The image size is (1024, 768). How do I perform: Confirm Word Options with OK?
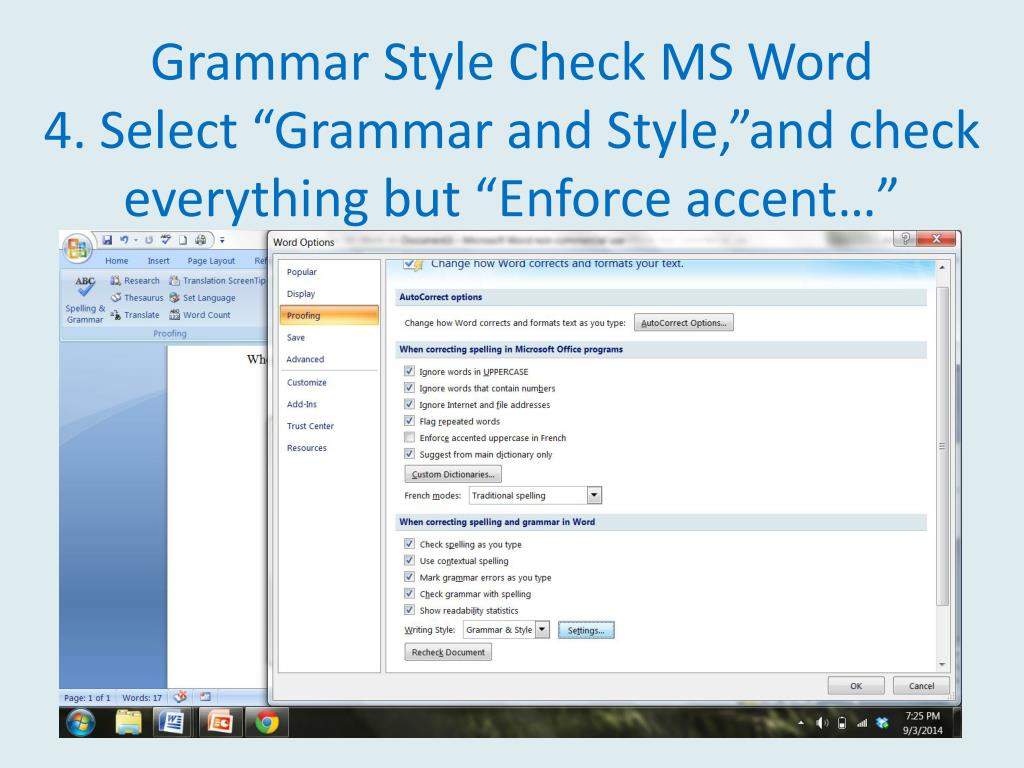click(856, 686)
